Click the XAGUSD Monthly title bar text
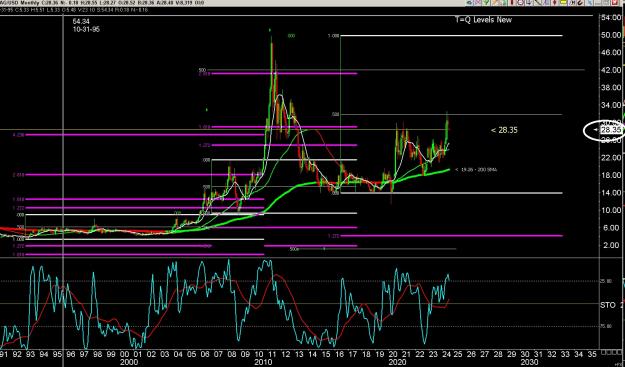 pyautogui.click(x=102, y=3)
